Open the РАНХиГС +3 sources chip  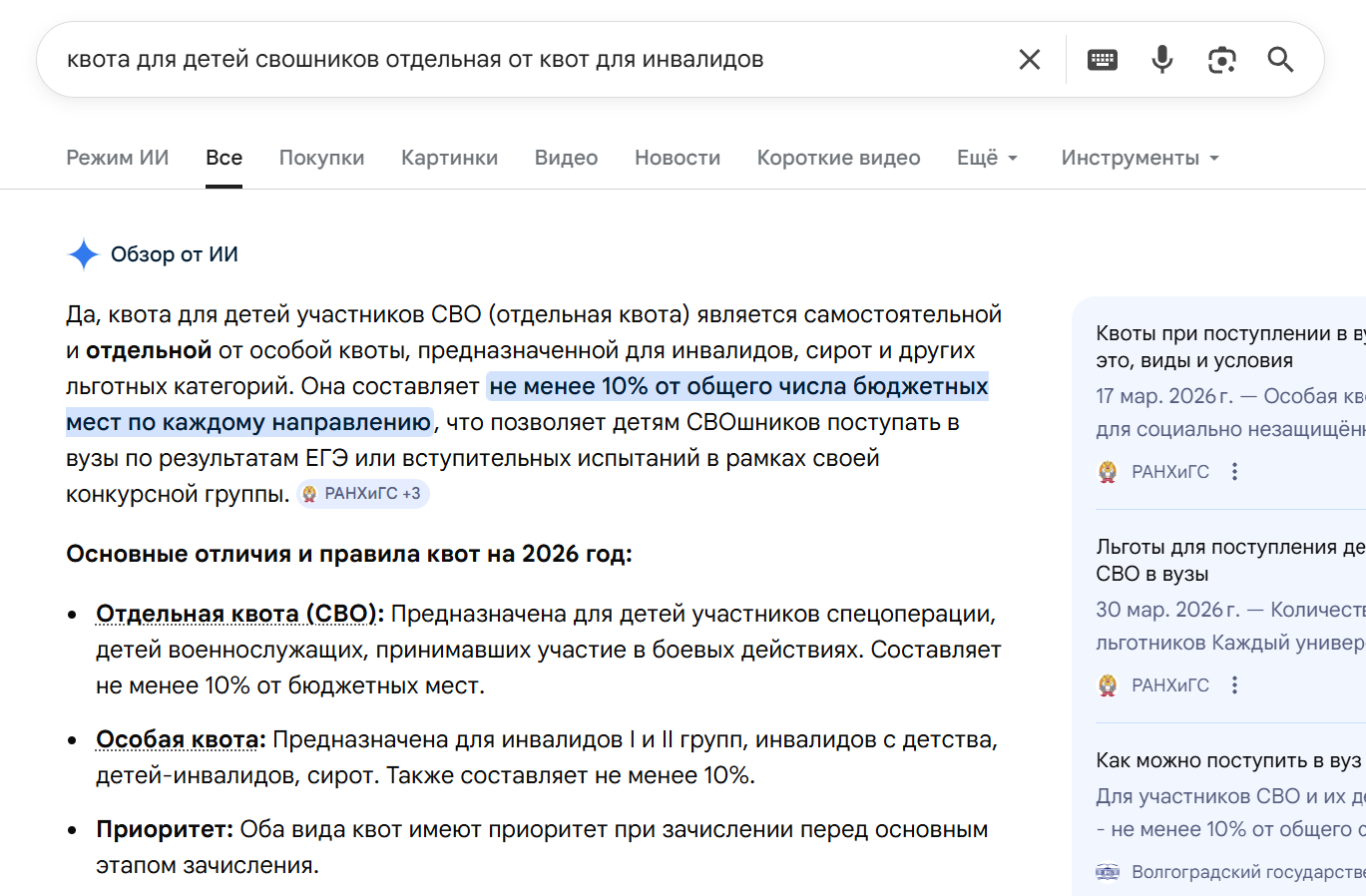(x=363, y=494)
